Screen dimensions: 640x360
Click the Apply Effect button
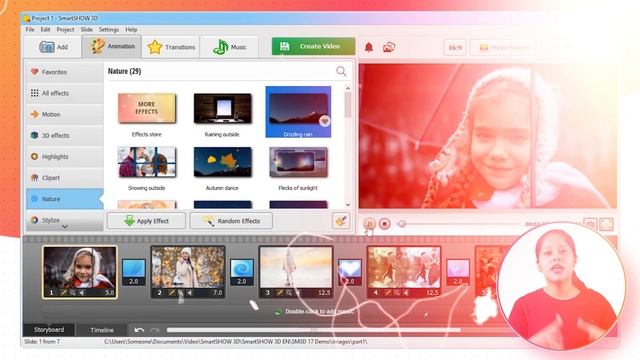click(146, 221)
